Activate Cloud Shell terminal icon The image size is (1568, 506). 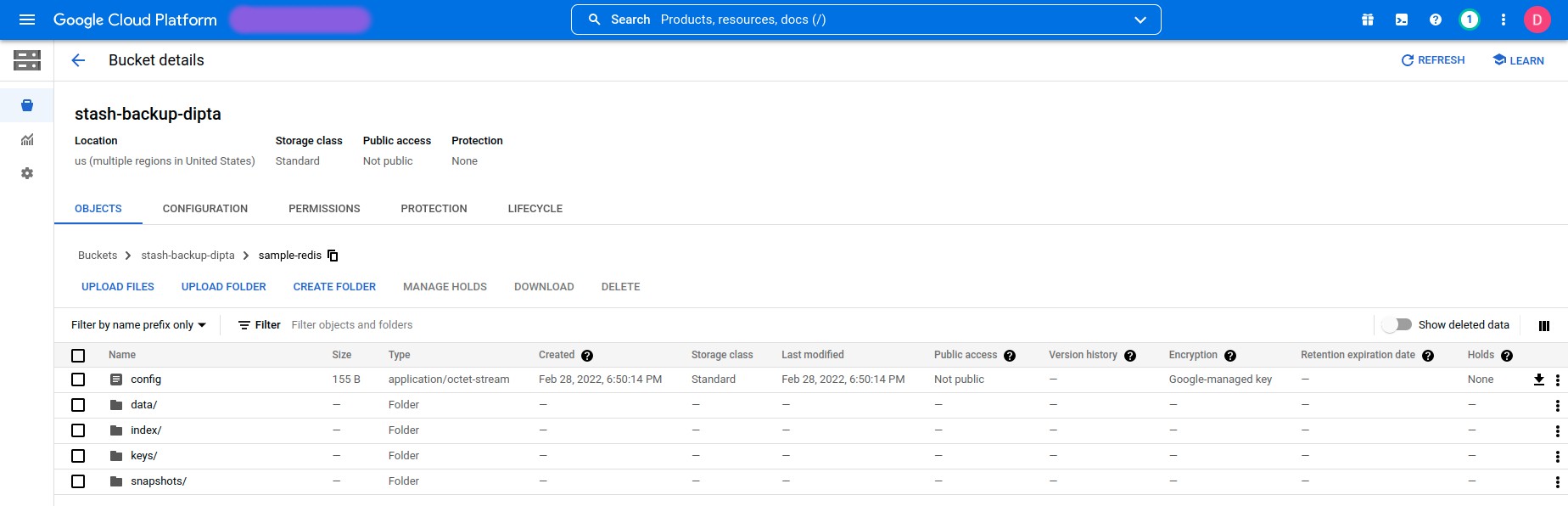click(x=1402, y=20)
